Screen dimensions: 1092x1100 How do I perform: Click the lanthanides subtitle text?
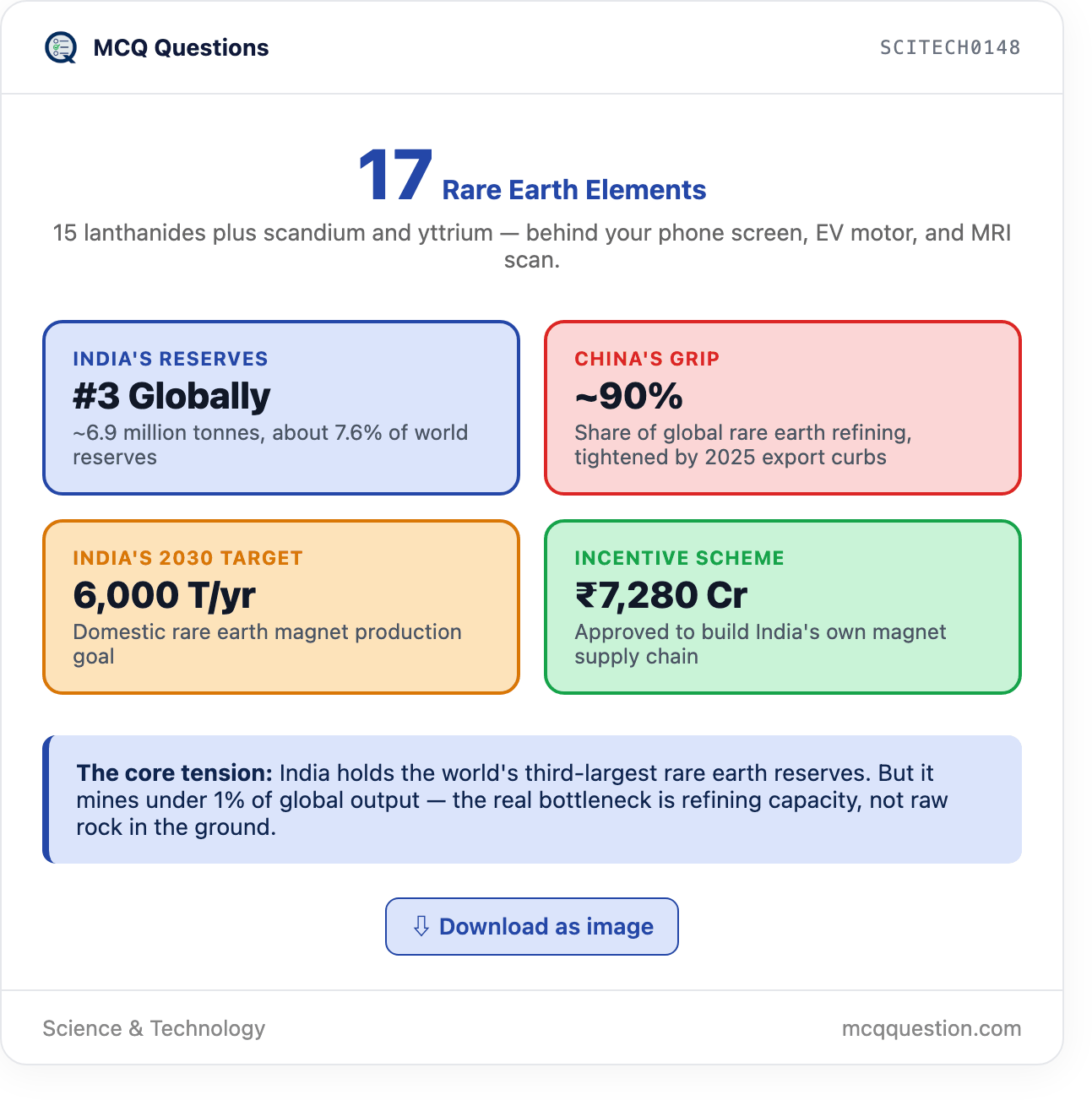pos(532,246)
